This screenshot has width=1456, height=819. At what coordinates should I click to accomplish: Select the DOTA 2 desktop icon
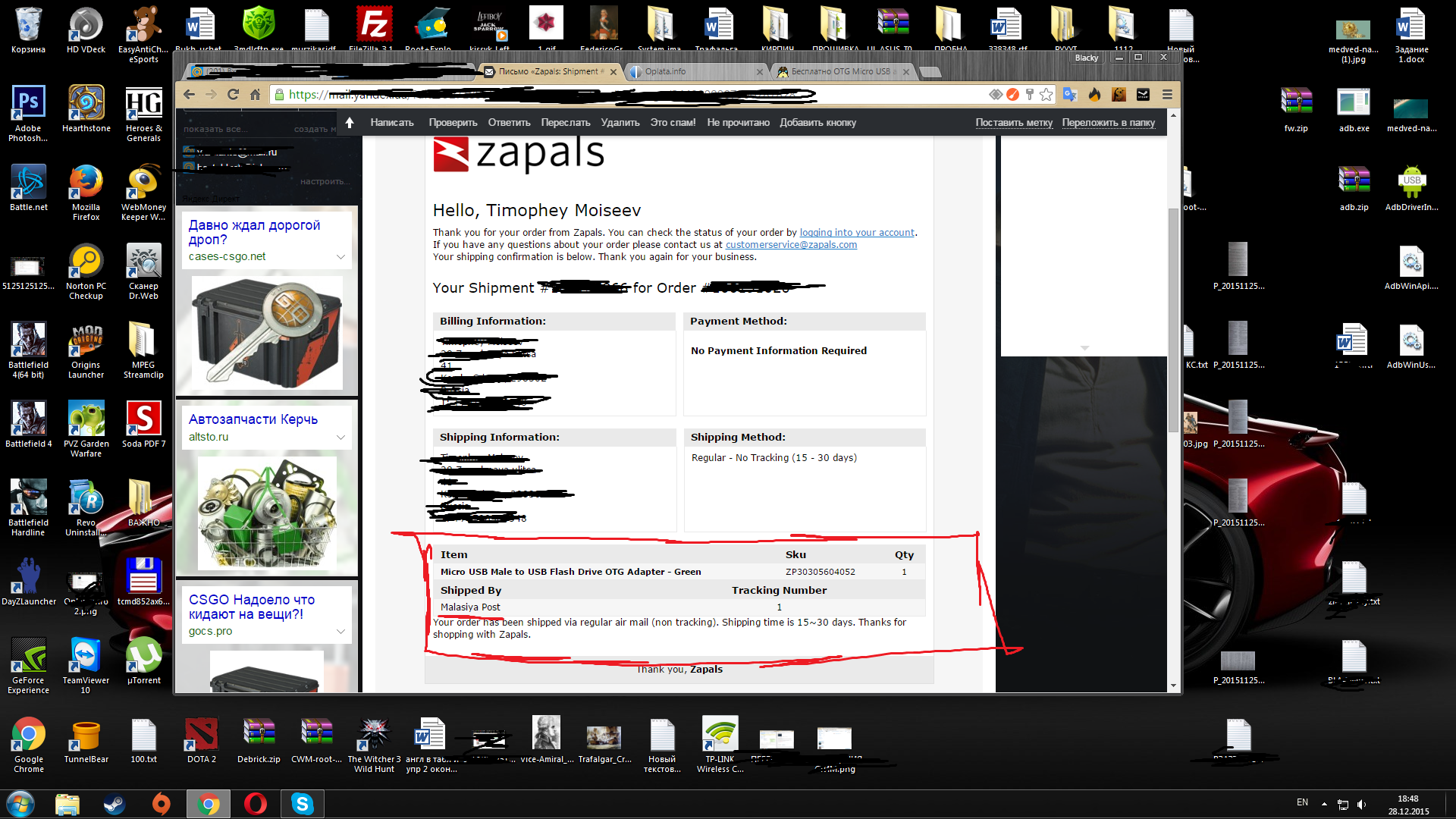[x=202, y=739]
